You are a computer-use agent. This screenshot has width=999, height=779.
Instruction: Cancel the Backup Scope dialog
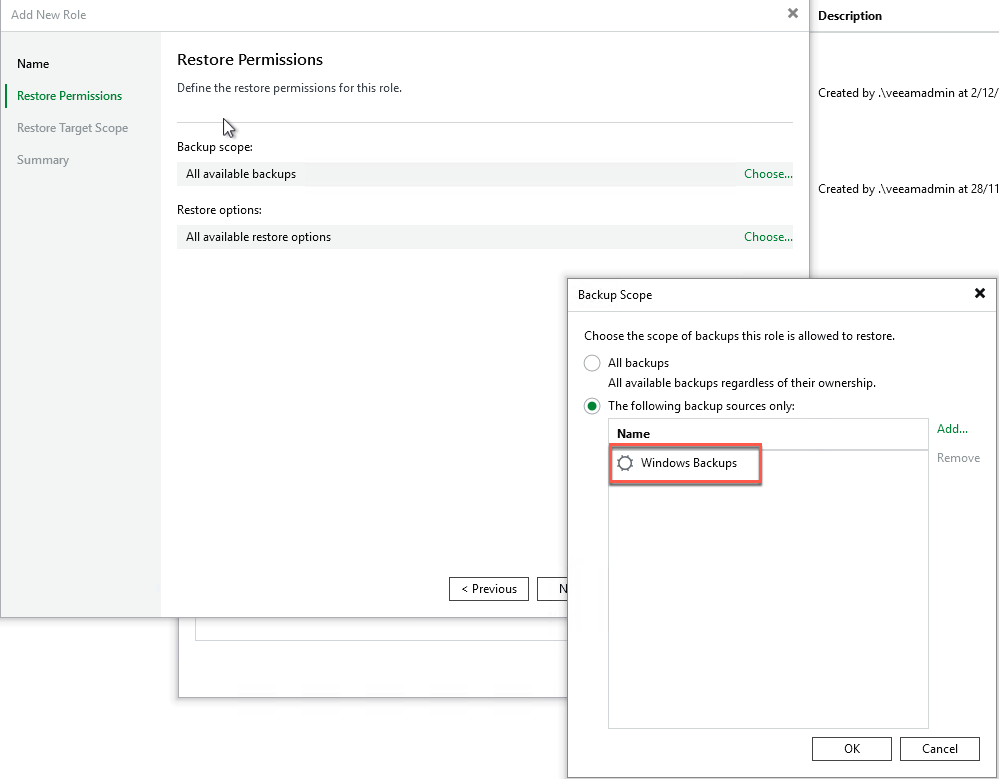point(939,748)
